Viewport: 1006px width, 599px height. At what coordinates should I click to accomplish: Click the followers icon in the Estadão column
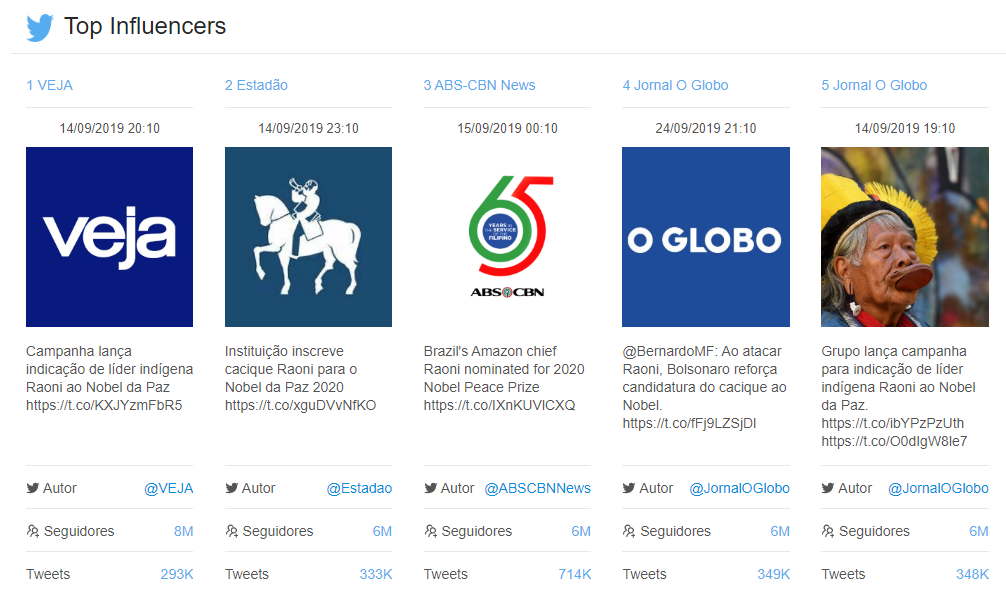tap(231, 531)
